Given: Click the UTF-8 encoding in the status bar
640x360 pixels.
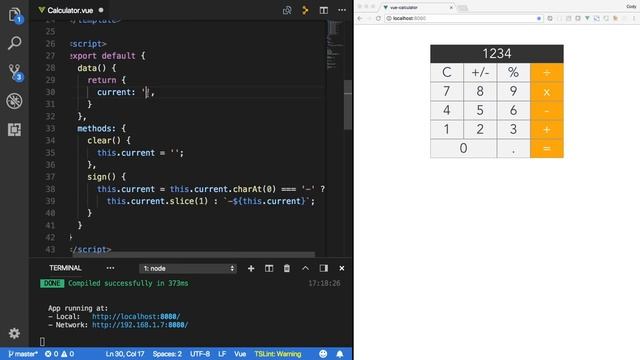Looking at the screenshot, I should [x=200, y=354].
